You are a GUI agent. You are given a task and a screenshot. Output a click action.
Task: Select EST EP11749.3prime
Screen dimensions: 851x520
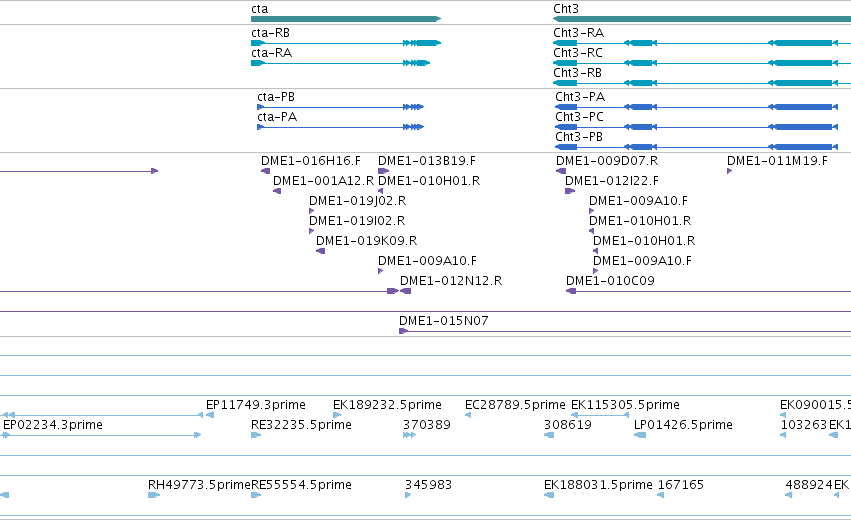click(x=256, y=405)
